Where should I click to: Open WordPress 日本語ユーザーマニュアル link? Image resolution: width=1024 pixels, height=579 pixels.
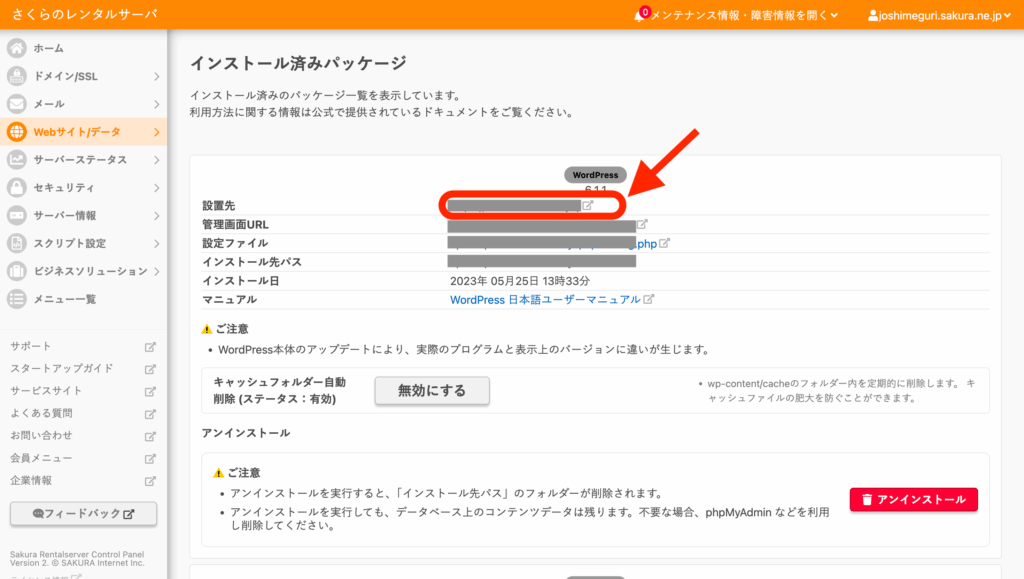coord(545,299)
